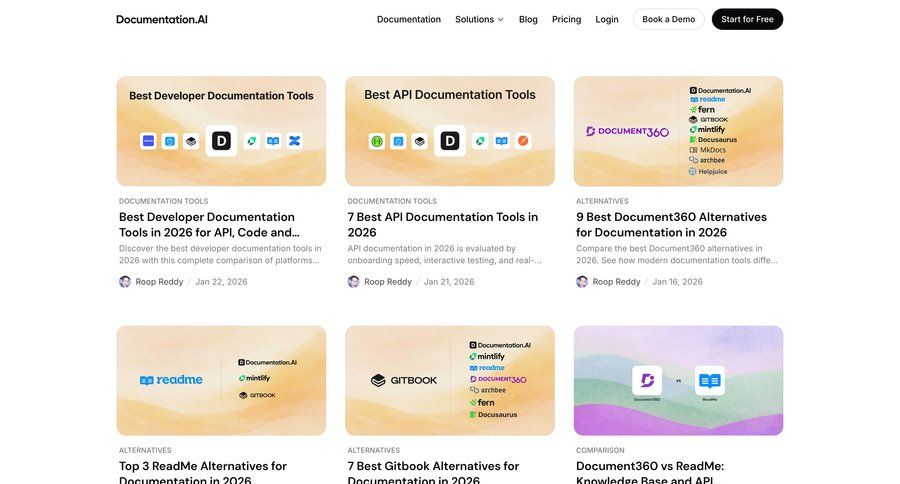The image size is (900, 484).
Task: Open article 7 Best Gitbook Alternatives
Action: [x=433, y=473]
